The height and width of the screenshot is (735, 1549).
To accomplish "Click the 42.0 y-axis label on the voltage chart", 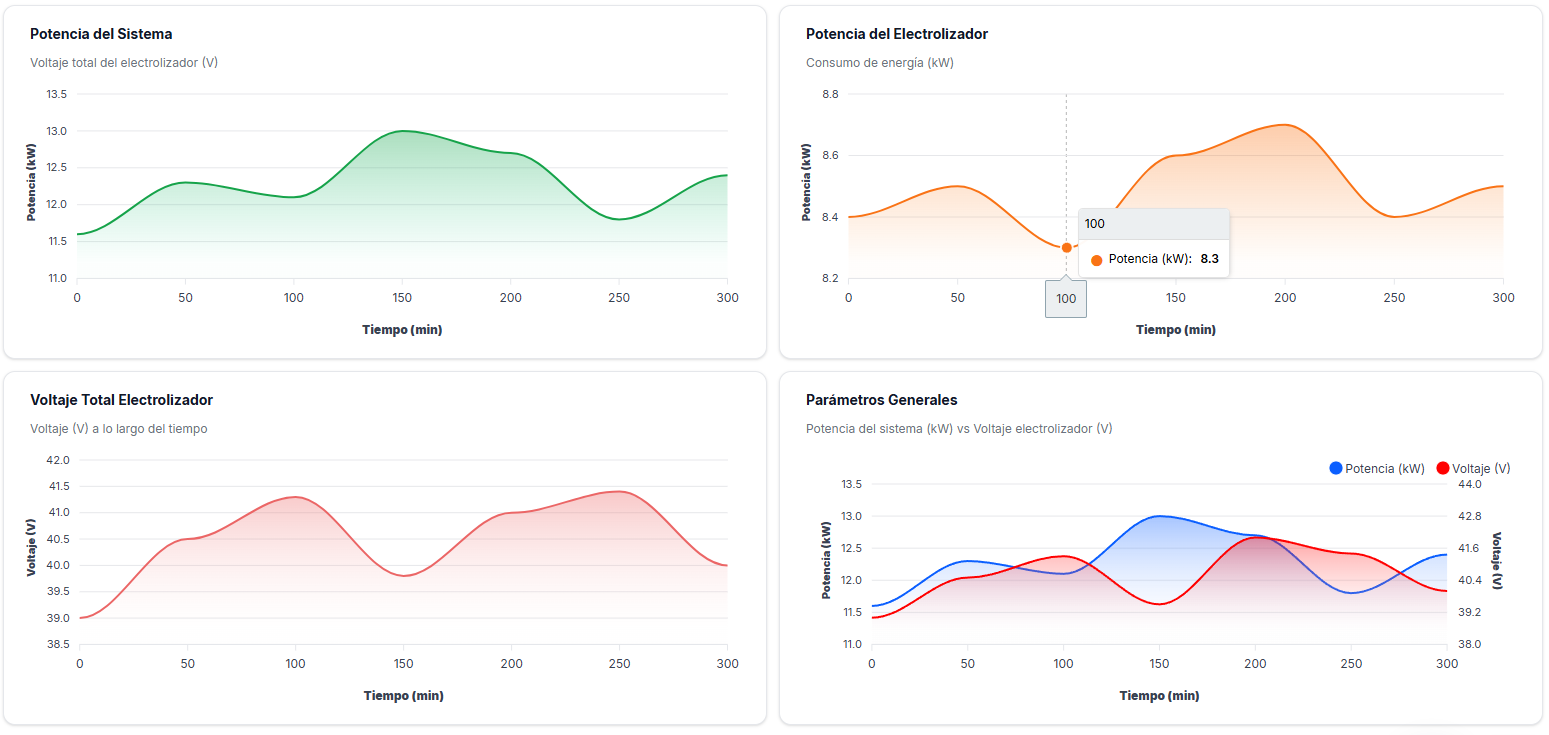I will (x=59, y=460).
